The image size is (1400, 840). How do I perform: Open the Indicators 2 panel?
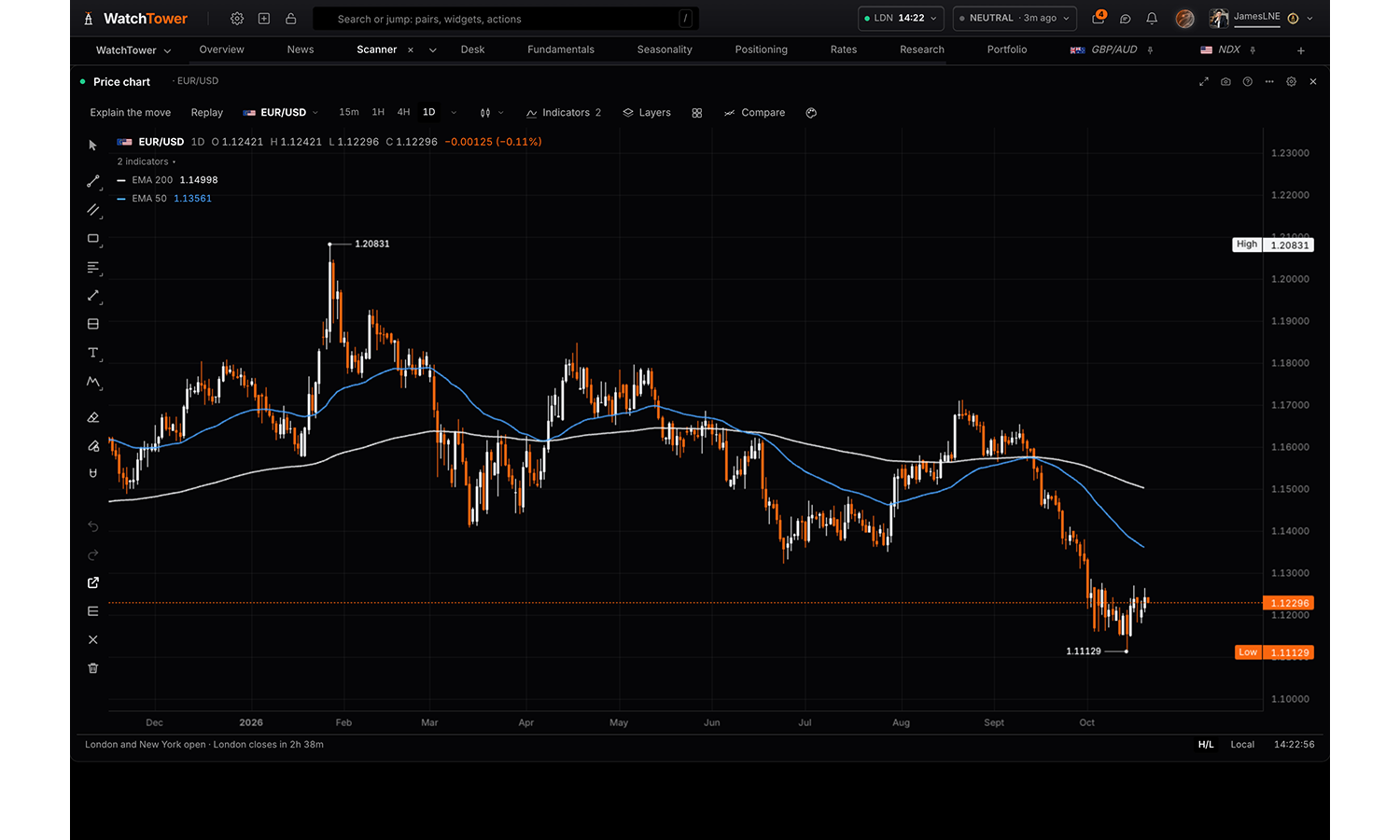(564, 113)
